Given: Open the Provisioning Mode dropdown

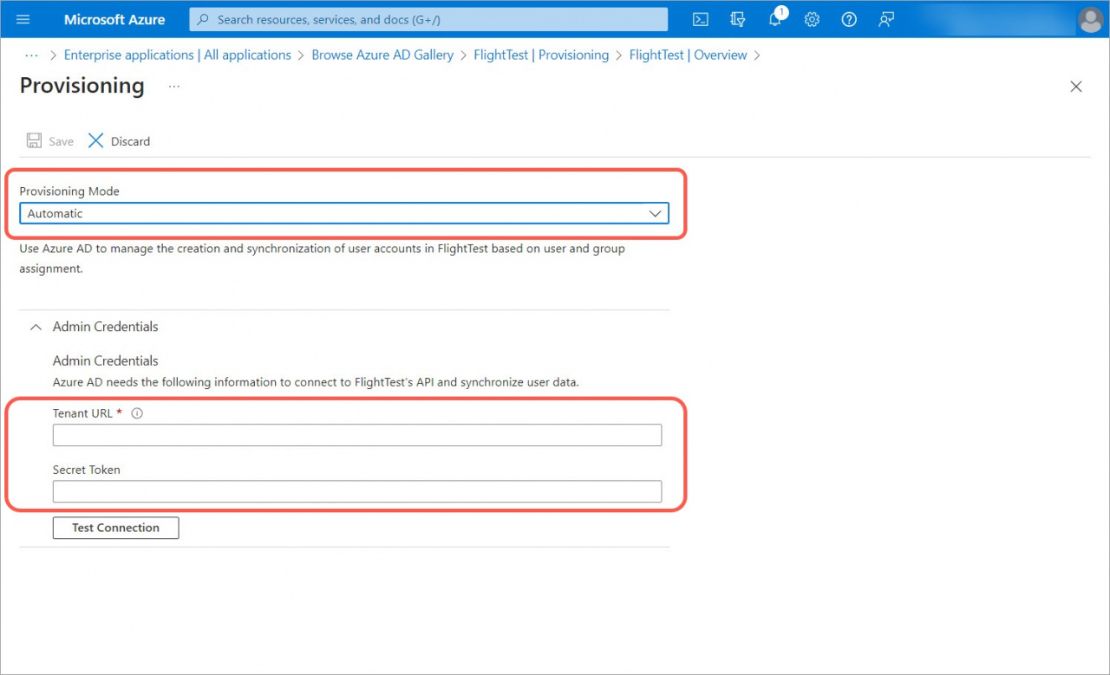Looking at the screenshot, I should pyautogui.click(x=344, y=213).
